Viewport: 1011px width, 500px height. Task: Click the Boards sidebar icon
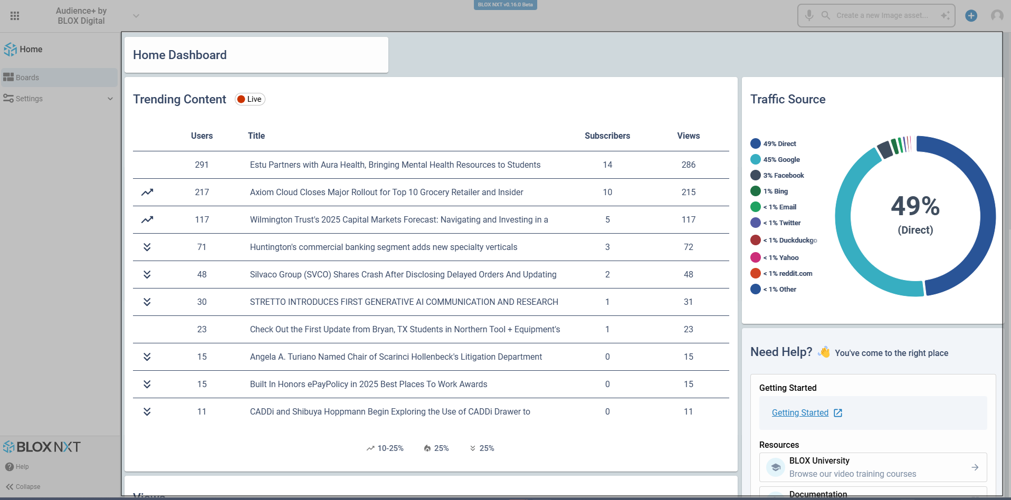[x=8, y=77]
